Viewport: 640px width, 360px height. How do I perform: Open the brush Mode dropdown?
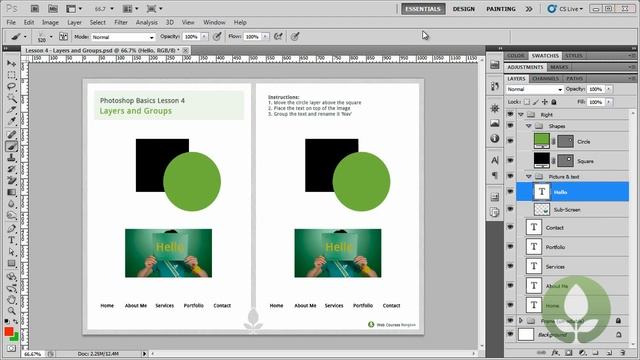(123, 37)
